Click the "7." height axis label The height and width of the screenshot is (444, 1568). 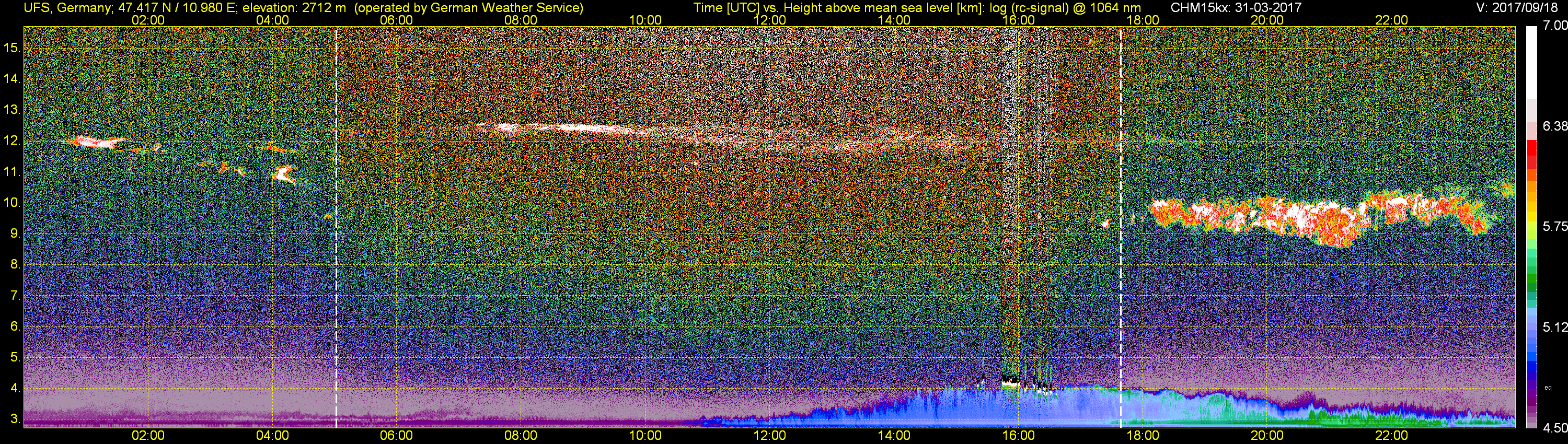click(15, 296)
